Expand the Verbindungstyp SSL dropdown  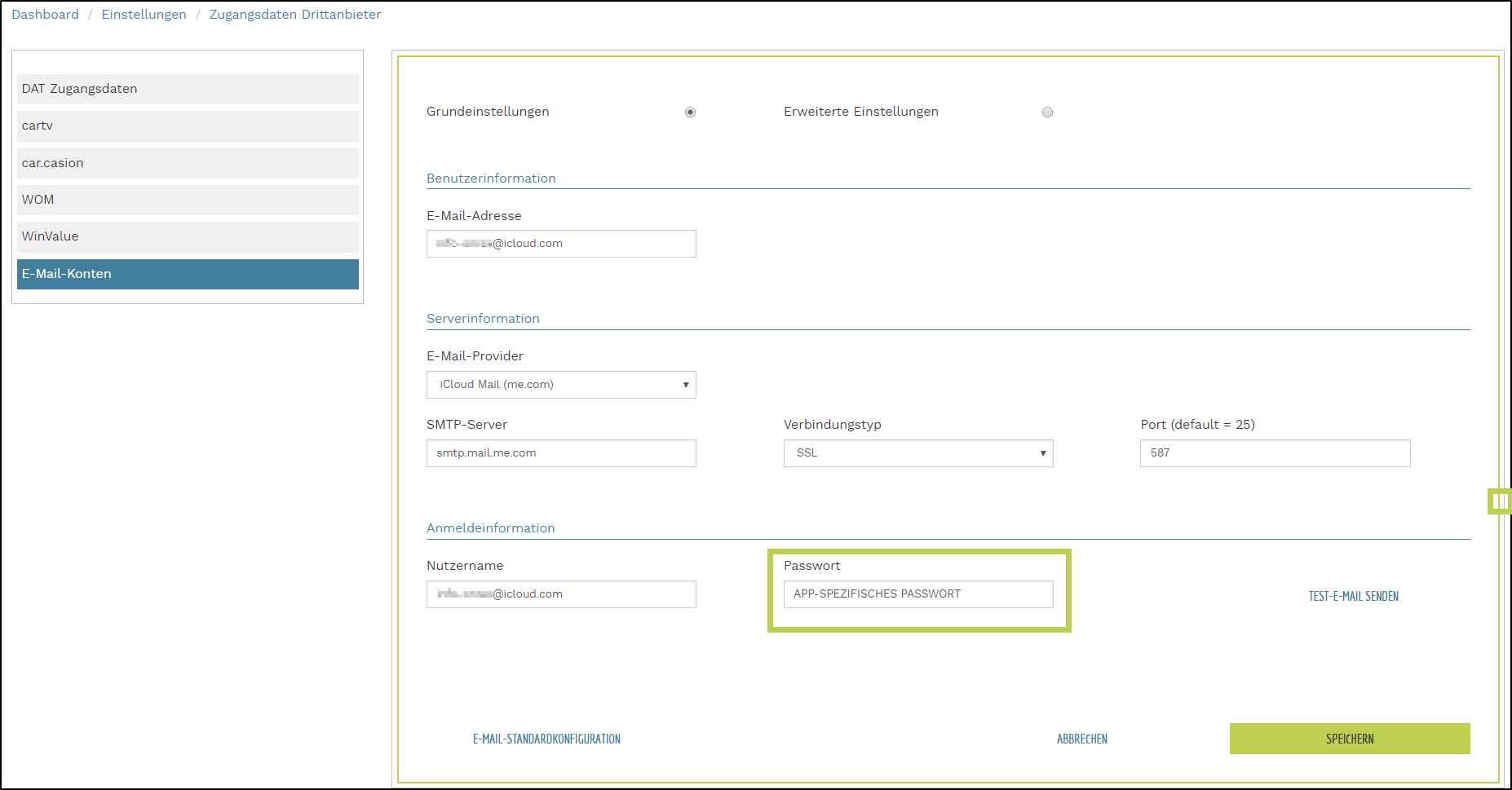pyautogui.click(x=918, y=453)
